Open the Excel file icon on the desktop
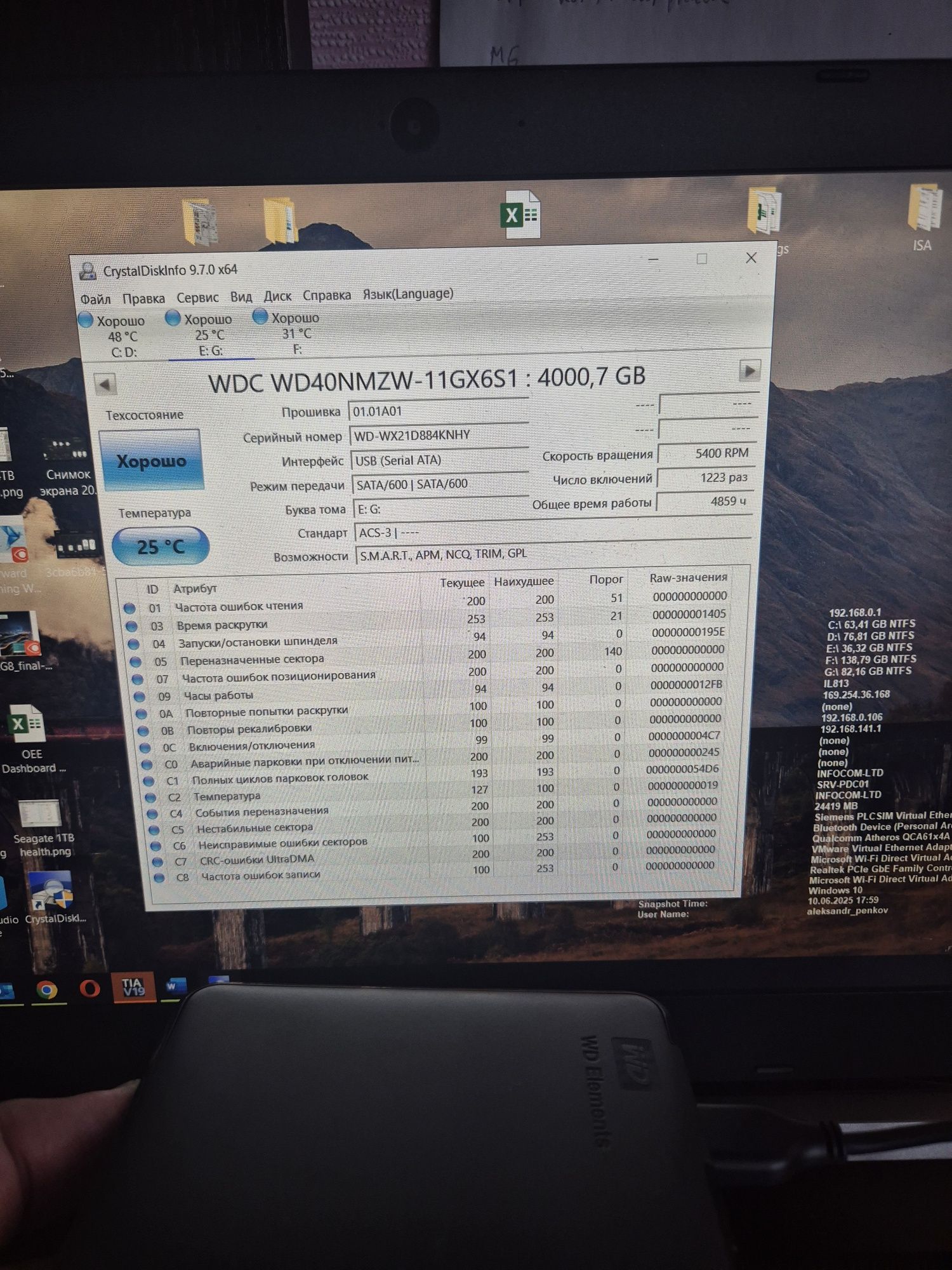952x1270 pixels. pos(522,215)
